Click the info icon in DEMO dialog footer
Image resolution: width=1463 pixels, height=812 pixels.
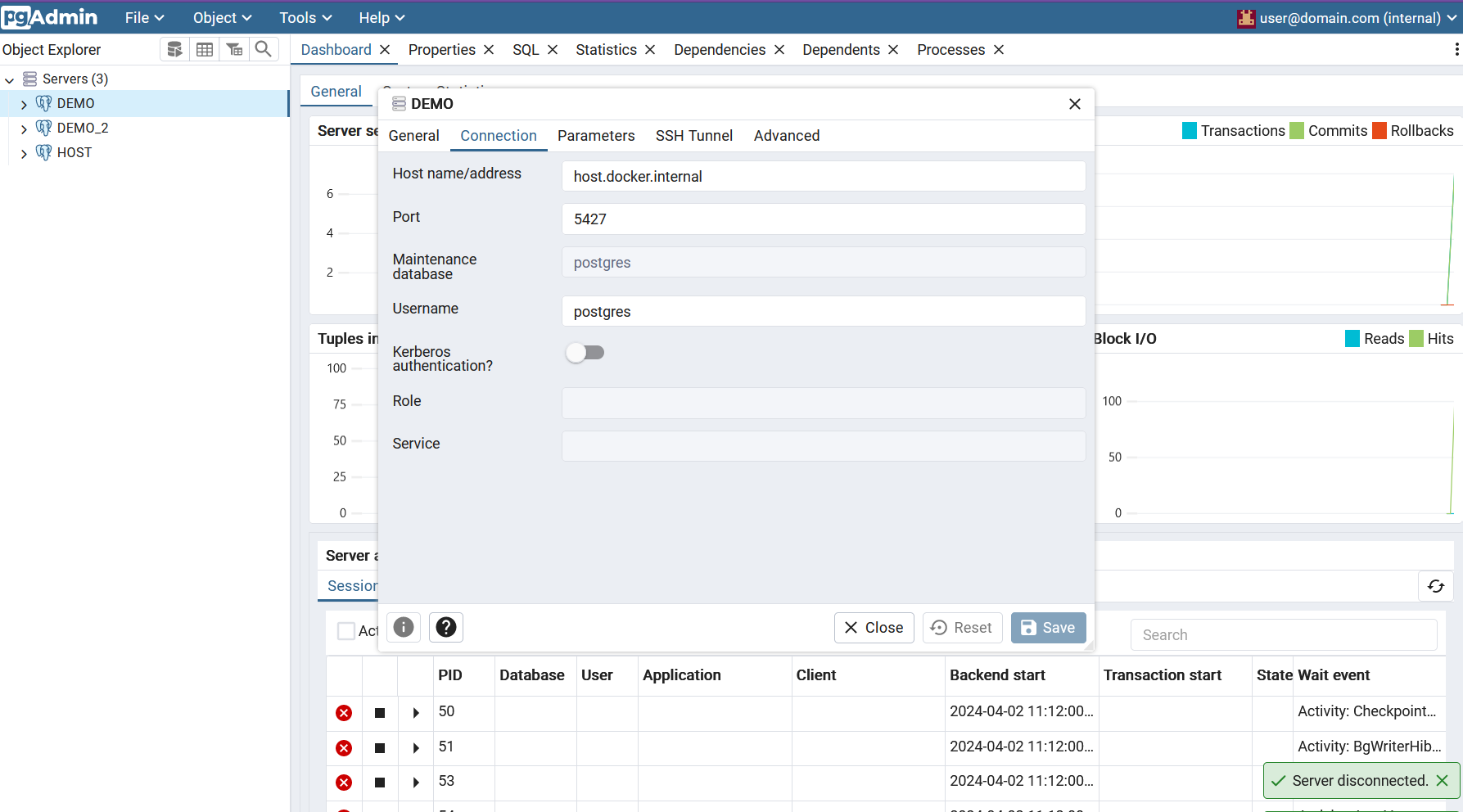point(404,627)
